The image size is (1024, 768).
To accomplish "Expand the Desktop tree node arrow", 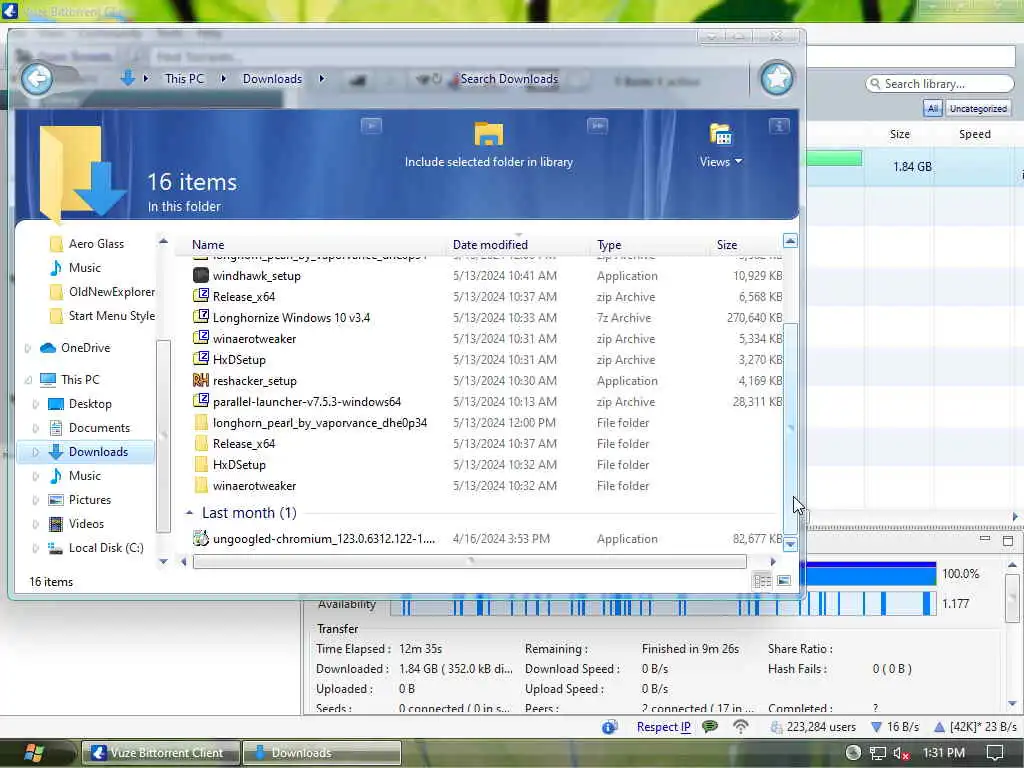I will point(35,404).
